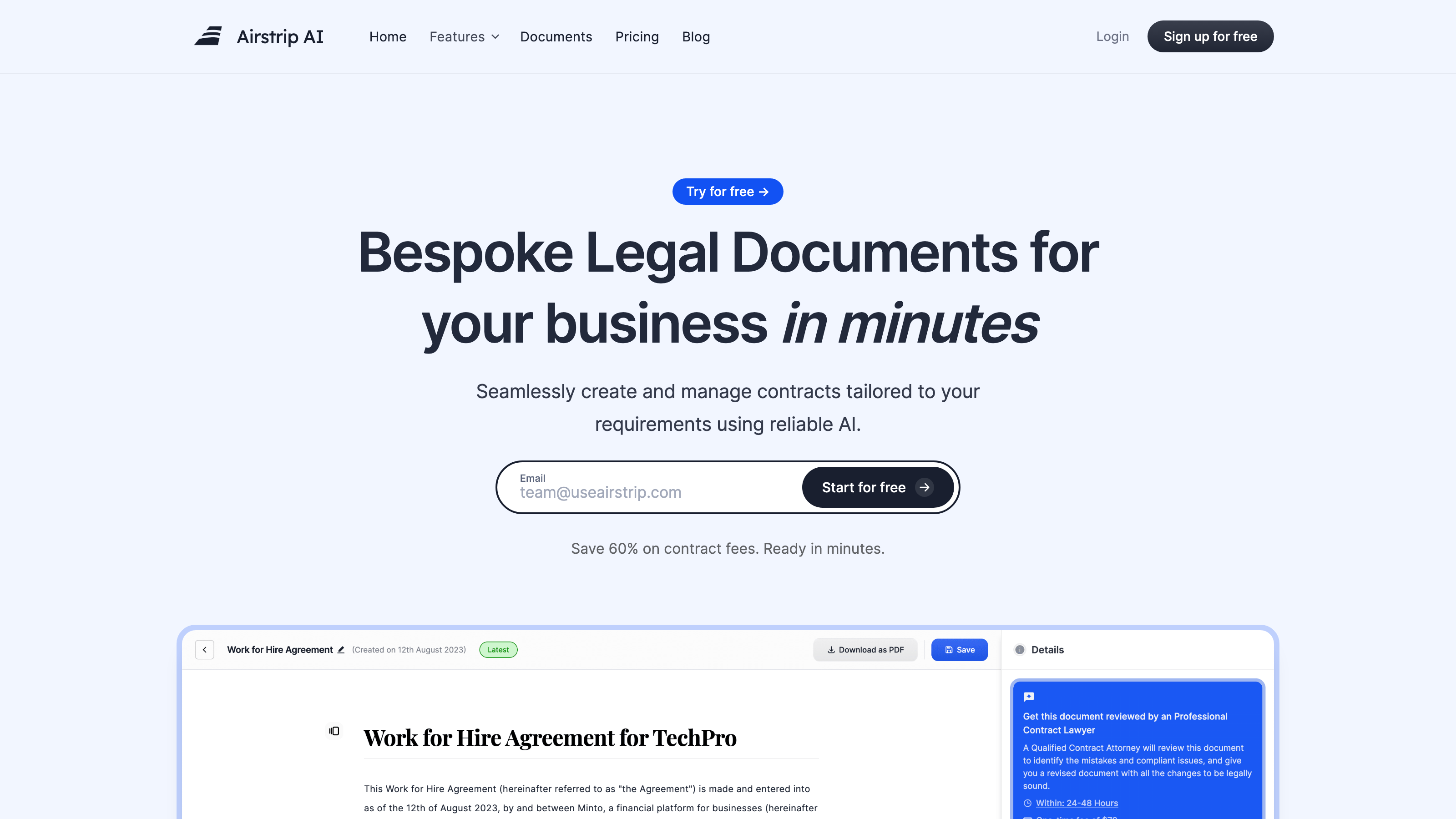Click the Save icon button
The height and width of the screenshot is (819, 1456).
tap(958, 649)
